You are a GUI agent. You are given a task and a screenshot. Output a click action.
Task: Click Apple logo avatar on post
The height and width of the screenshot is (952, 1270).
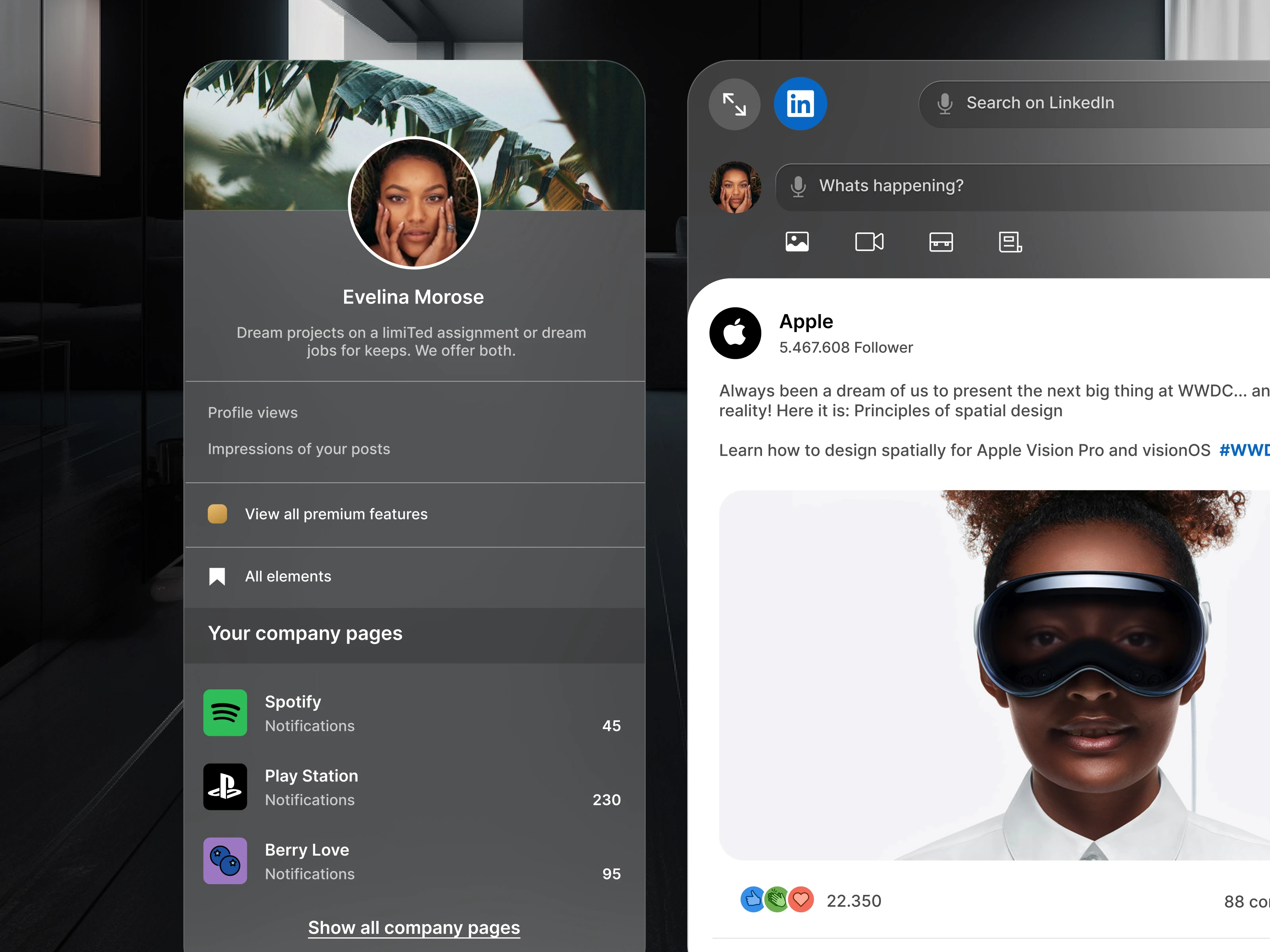(x=735, y=334)
